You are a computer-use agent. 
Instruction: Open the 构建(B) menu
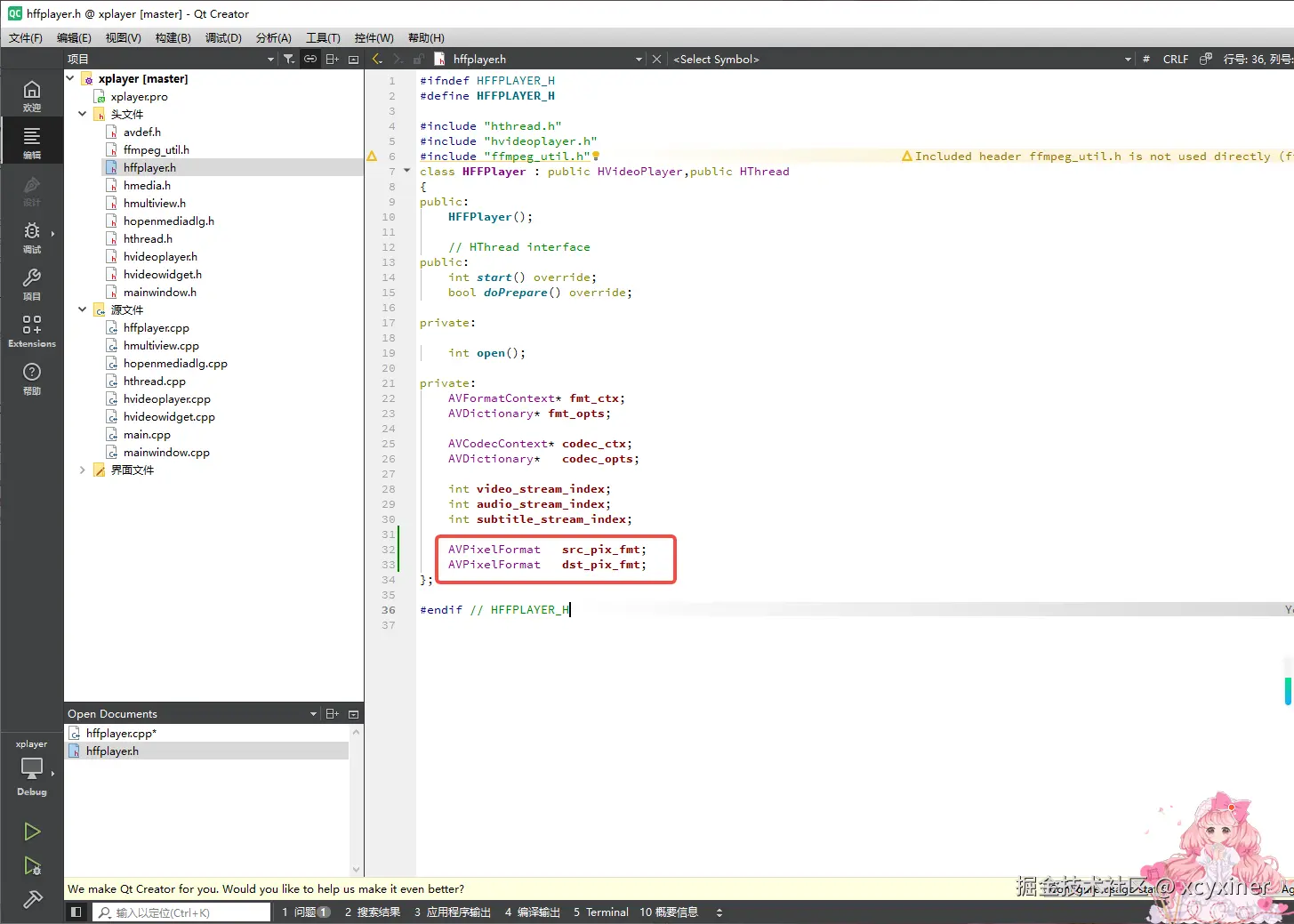coord(173,37)
